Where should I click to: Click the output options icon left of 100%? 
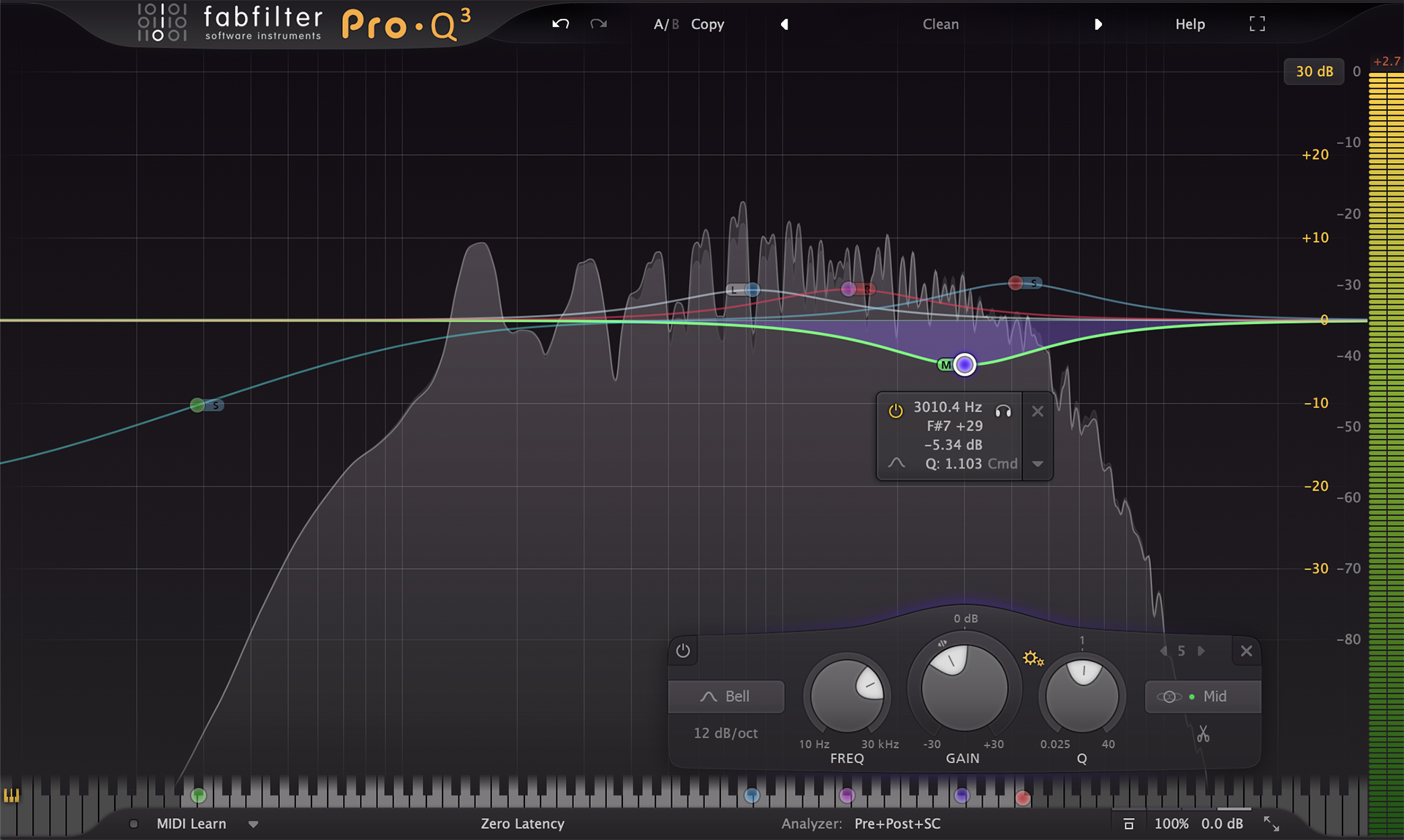tap(1129, 824)
